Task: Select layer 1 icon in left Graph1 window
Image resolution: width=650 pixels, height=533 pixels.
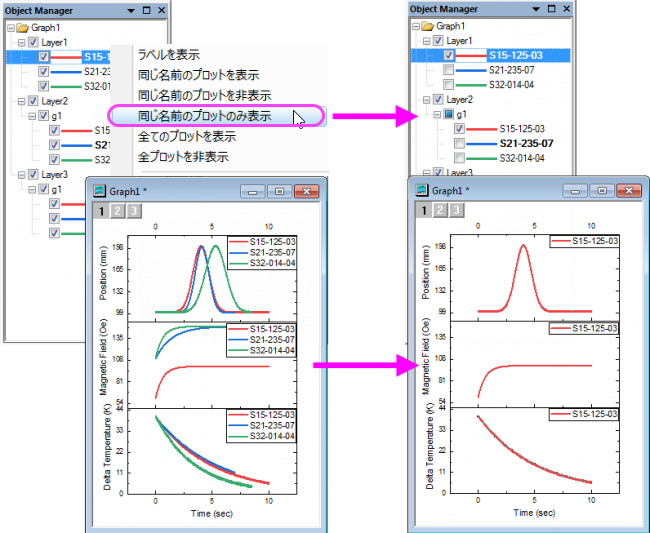Action: tap(101, 211)
